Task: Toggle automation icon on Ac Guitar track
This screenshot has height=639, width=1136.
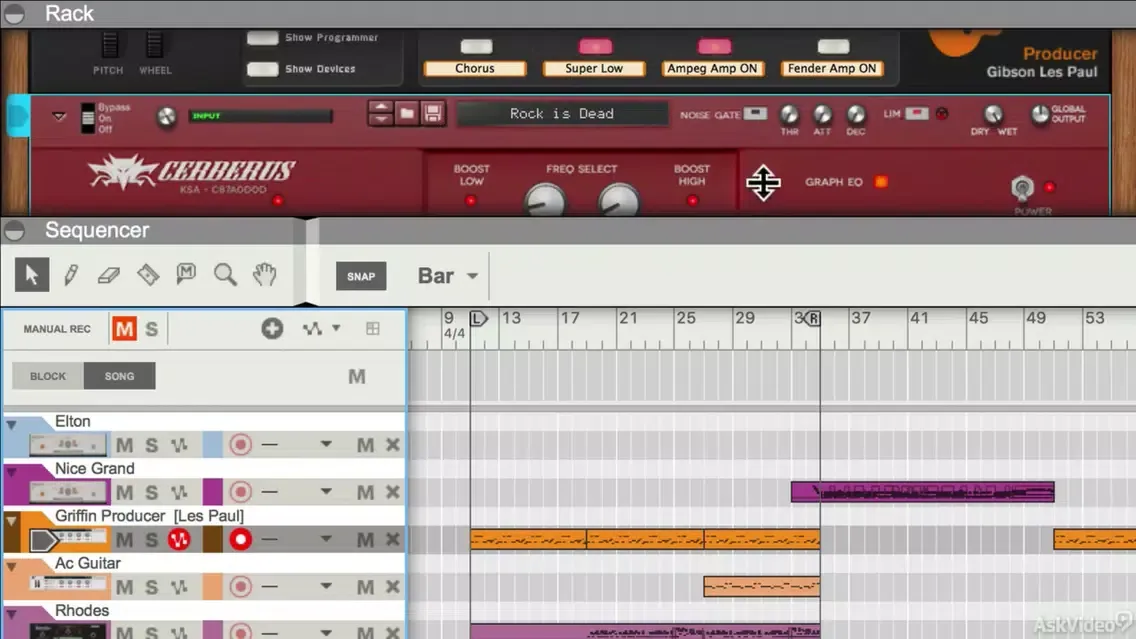Action: tap(179, 586)
